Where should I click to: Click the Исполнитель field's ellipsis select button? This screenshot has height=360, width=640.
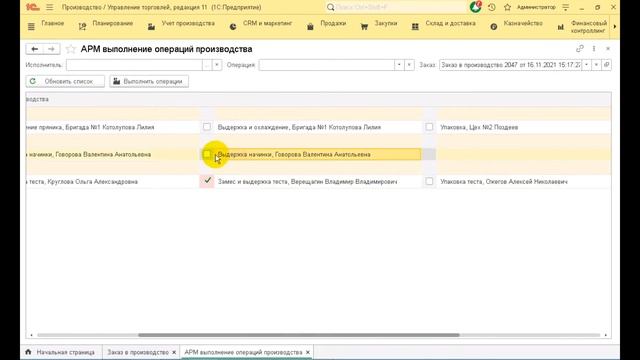207,65
